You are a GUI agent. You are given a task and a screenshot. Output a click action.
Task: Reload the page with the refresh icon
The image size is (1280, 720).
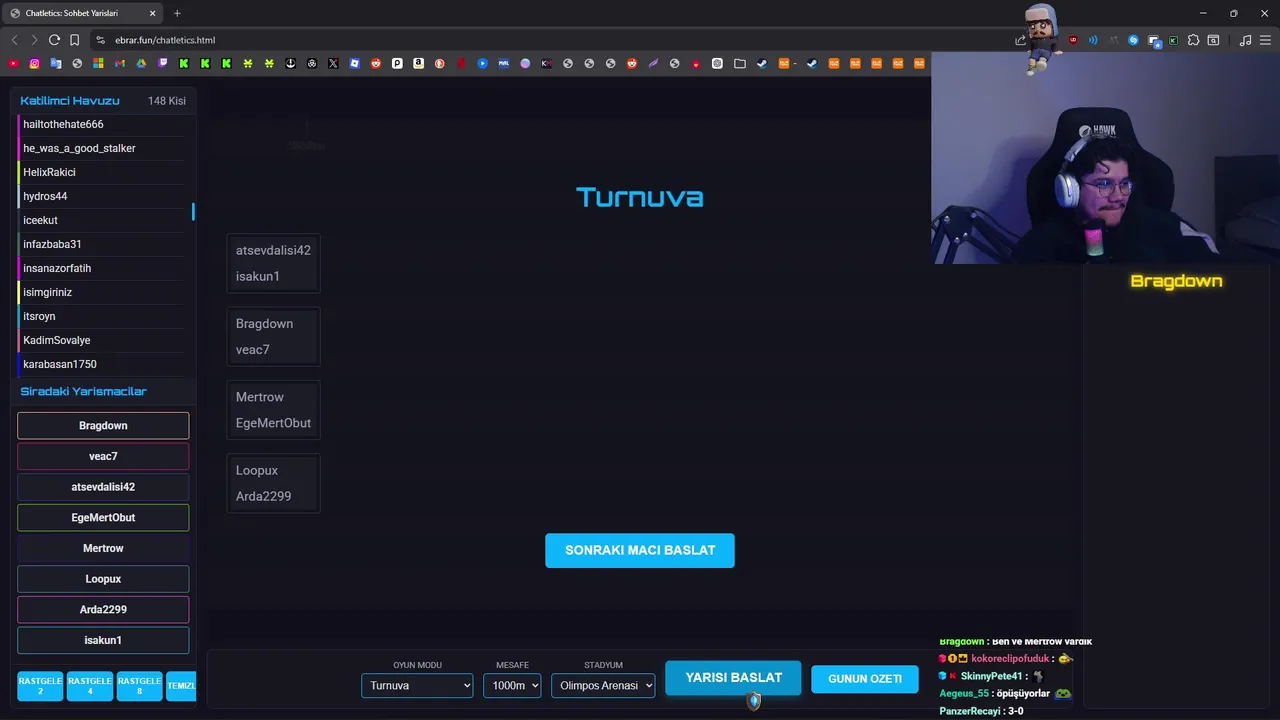[x=54, y=40]
